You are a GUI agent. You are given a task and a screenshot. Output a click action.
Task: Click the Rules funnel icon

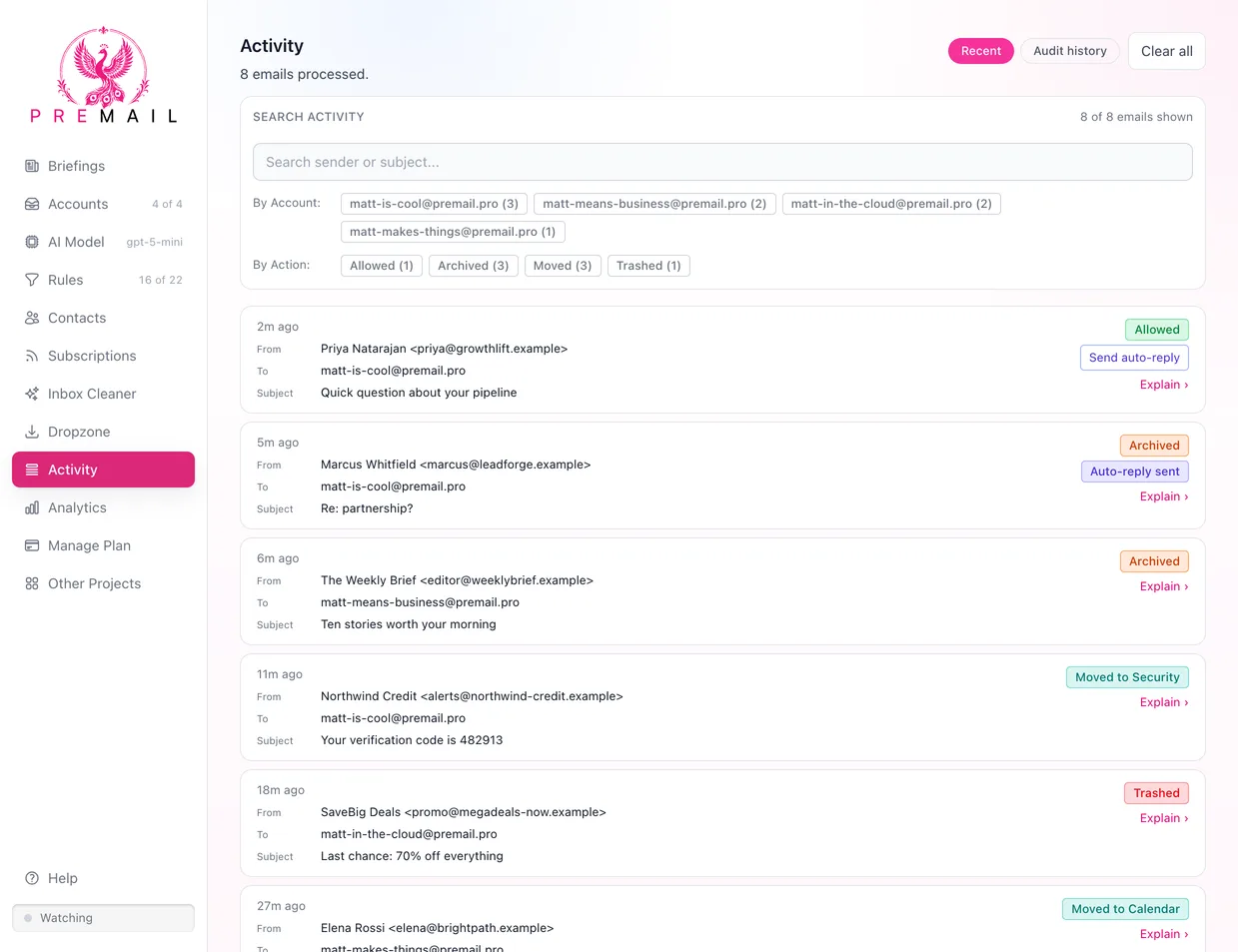click(x=32, y=280)
